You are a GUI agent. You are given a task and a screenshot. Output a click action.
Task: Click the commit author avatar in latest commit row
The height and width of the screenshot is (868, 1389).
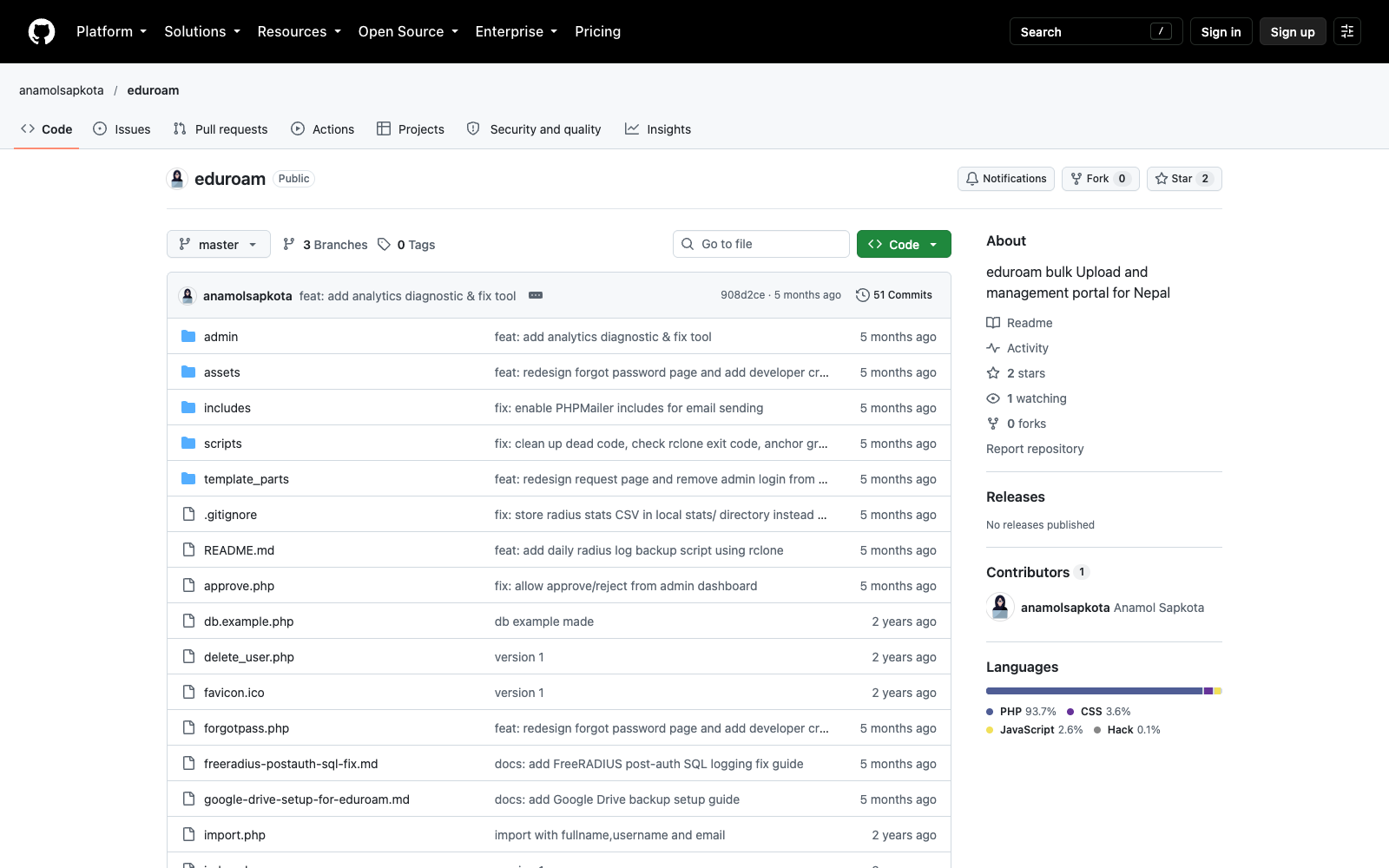point(188,295)
